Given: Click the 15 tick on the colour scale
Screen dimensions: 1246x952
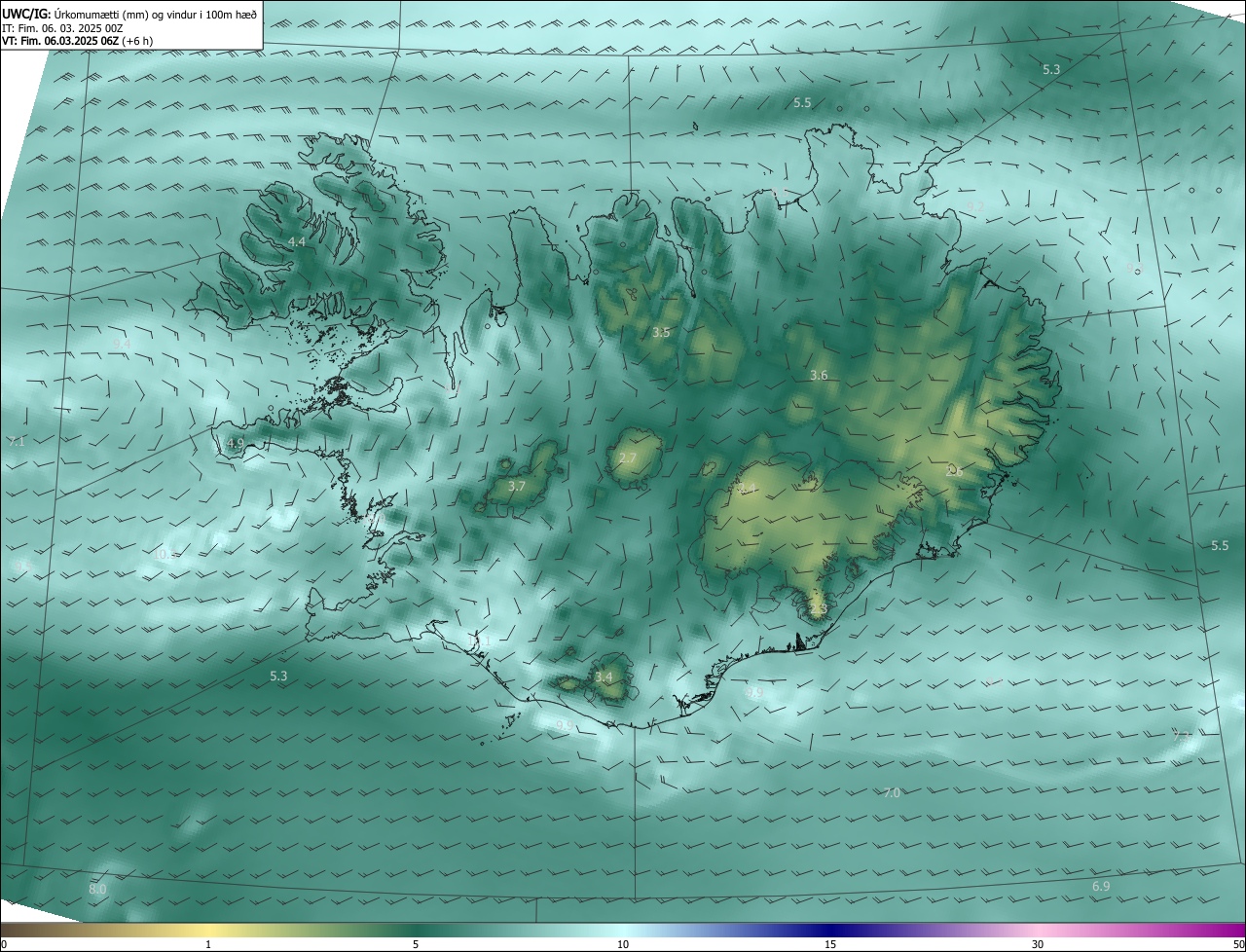Looking at the screenshot, I should (x=830, y=944).
